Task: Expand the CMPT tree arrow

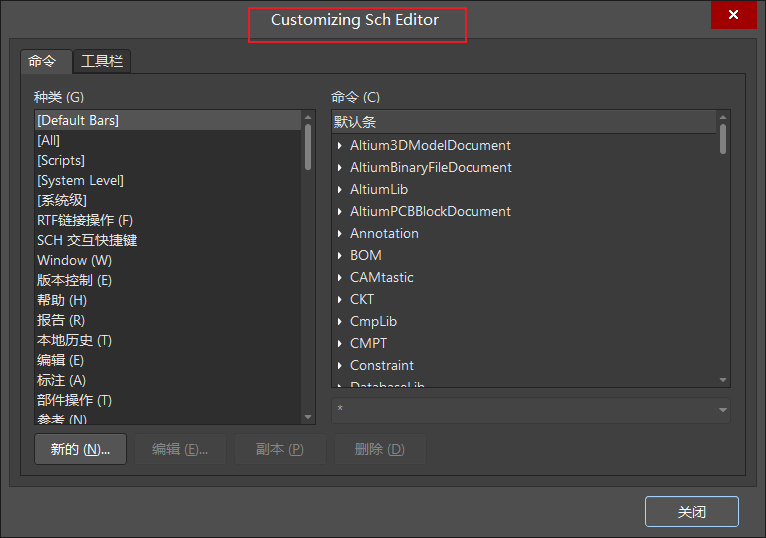Action: click(340, 344)
